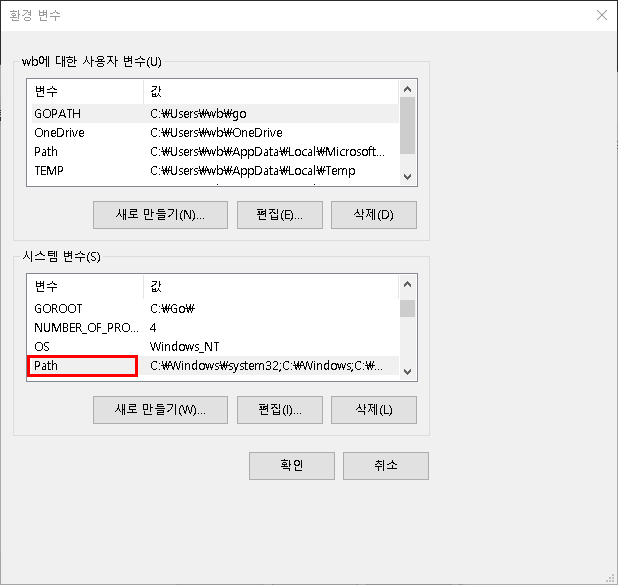618x585 pixels.
Task: Click the 변수 column header in system list
Action: coord(85,287)
